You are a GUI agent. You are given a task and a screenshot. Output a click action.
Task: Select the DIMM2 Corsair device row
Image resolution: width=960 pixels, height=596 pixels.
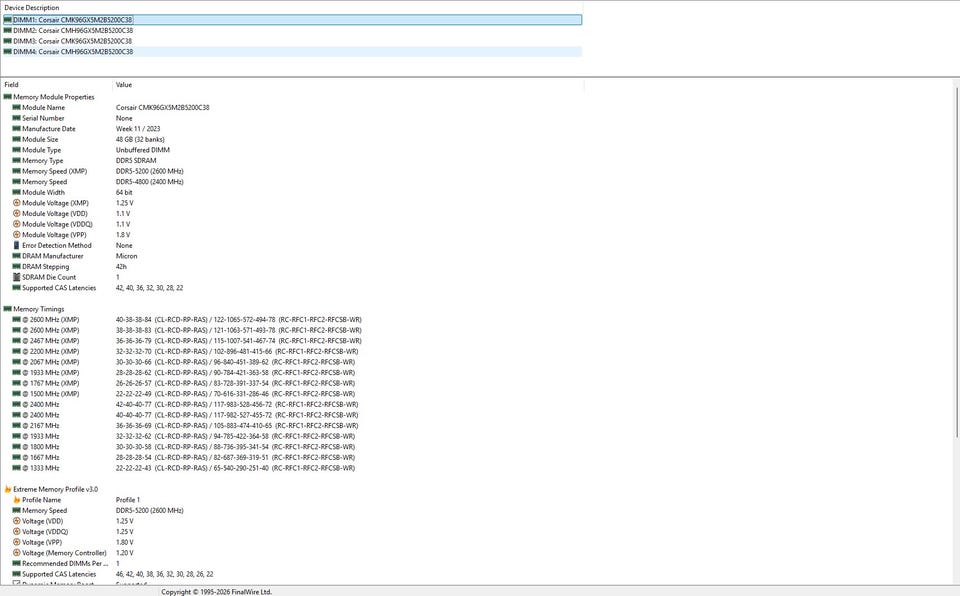(x=293, y=31)
